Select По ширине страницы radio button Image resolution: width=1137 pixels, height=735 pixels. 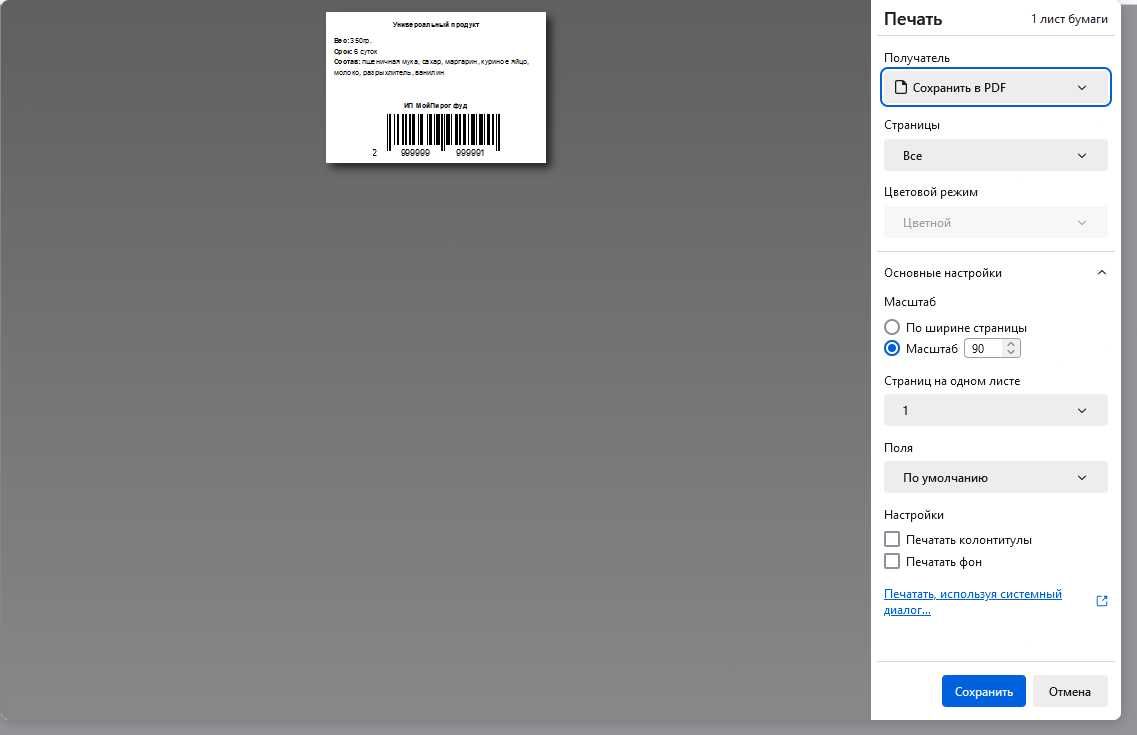[892, 327]
